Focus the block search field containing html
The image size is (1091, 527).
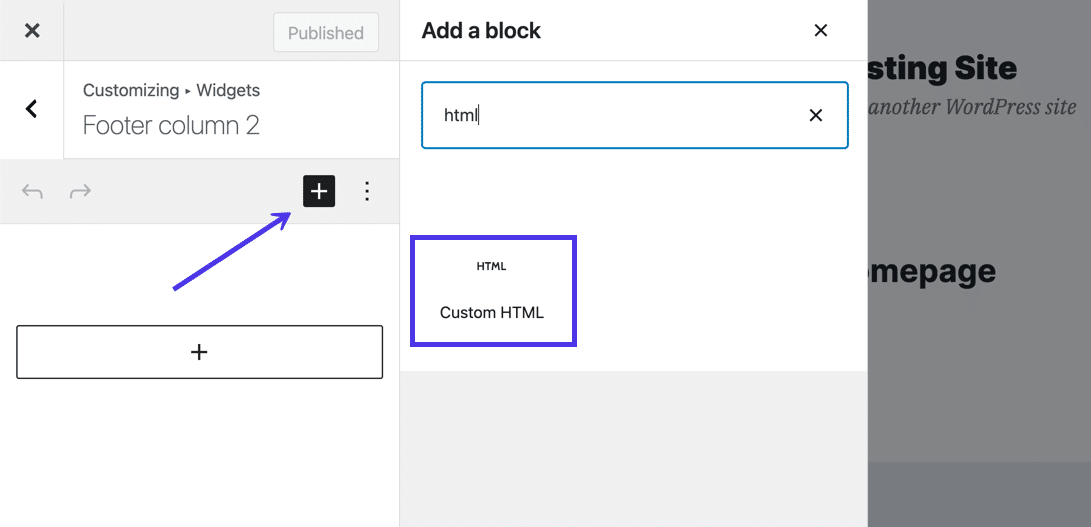[x=610, y=115]
